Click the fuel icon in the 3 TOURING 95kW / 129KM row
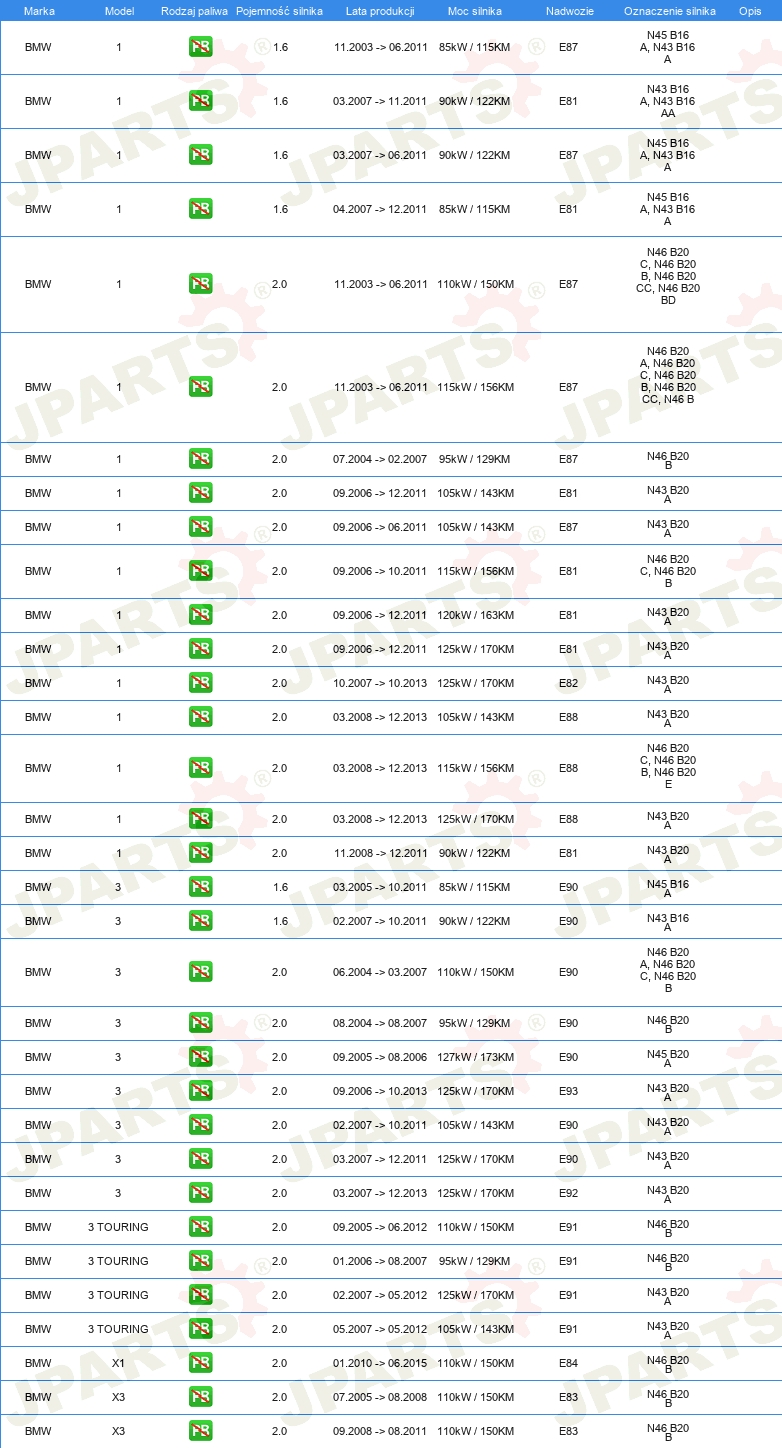Image resolution: width=782 pixels, height=1448 pixels. pos(200,1261)
